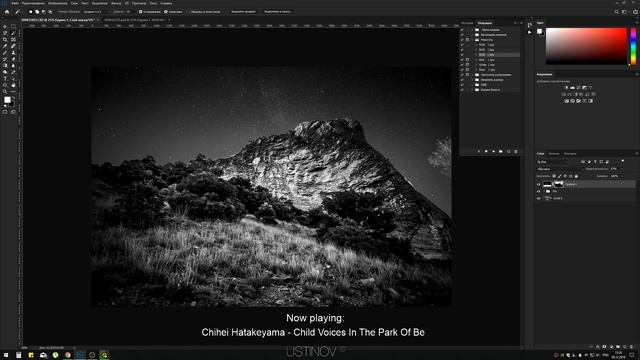Open the 3D menu
The width and height of the screenshot is (640, 360).
[127, 3]
